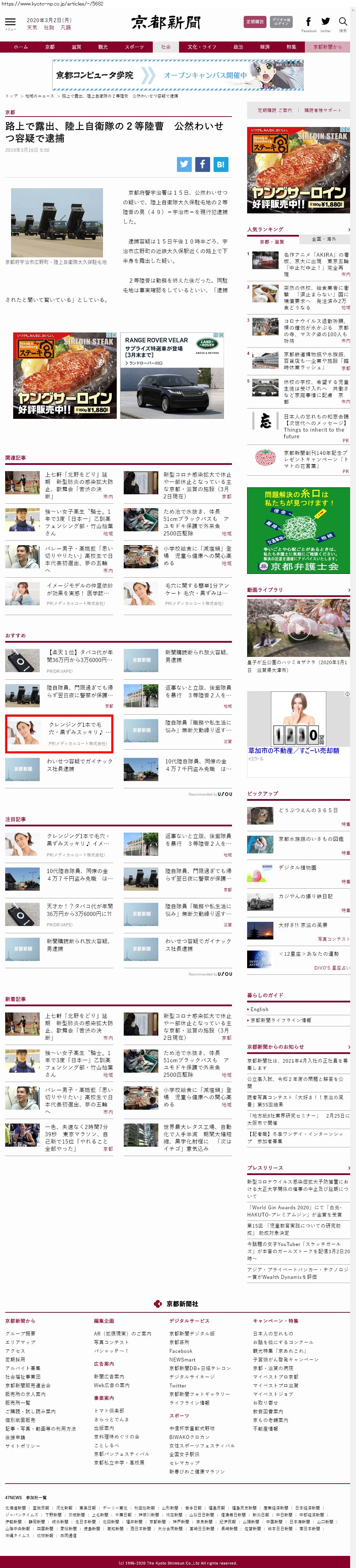This screenshot has height=1568, width=356.
Task: Expand プレスリリース section arrow
Action: (x=349, y=1168)
